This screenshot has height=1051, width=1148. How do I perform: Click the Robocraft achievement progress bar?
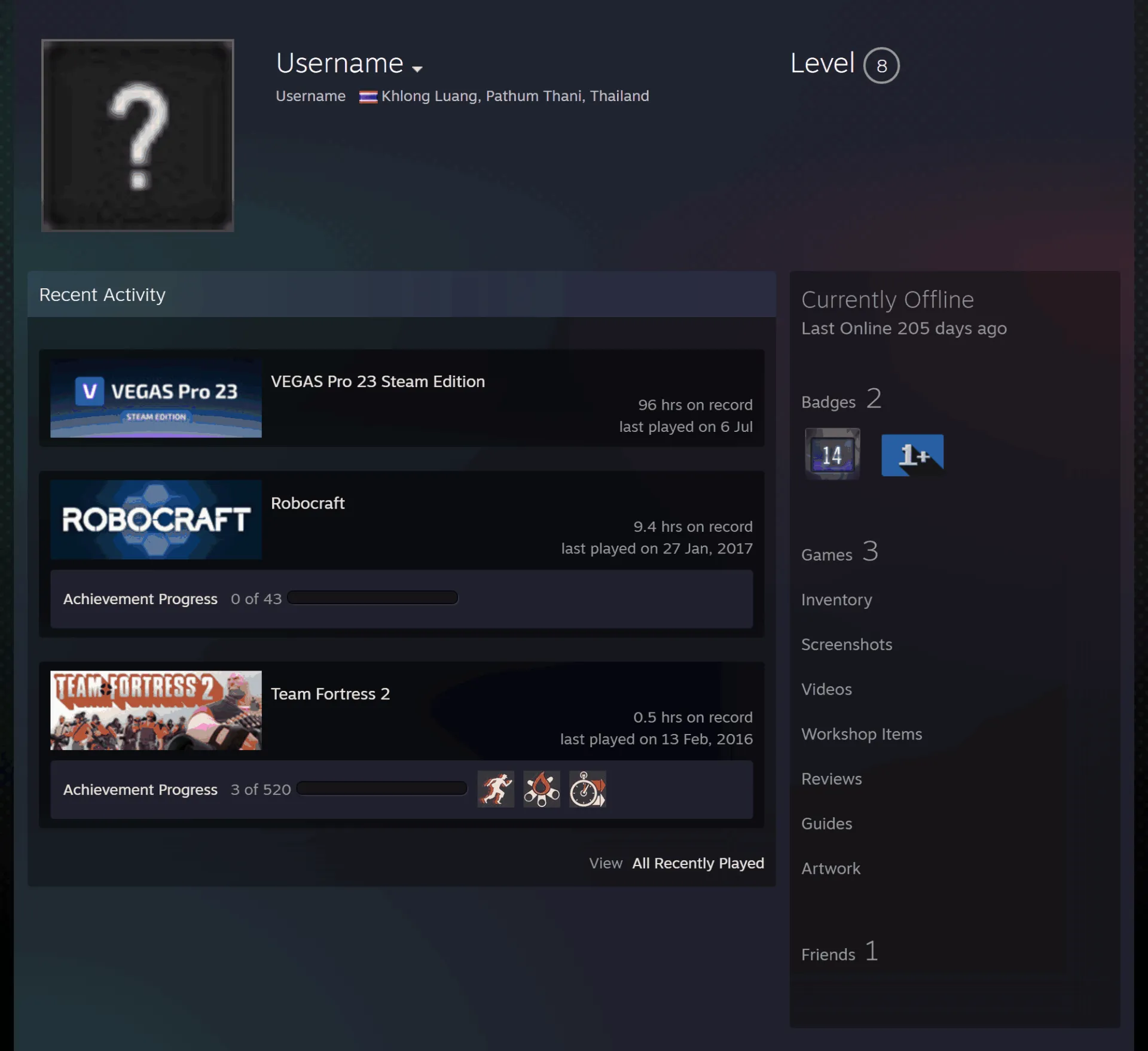373,598
